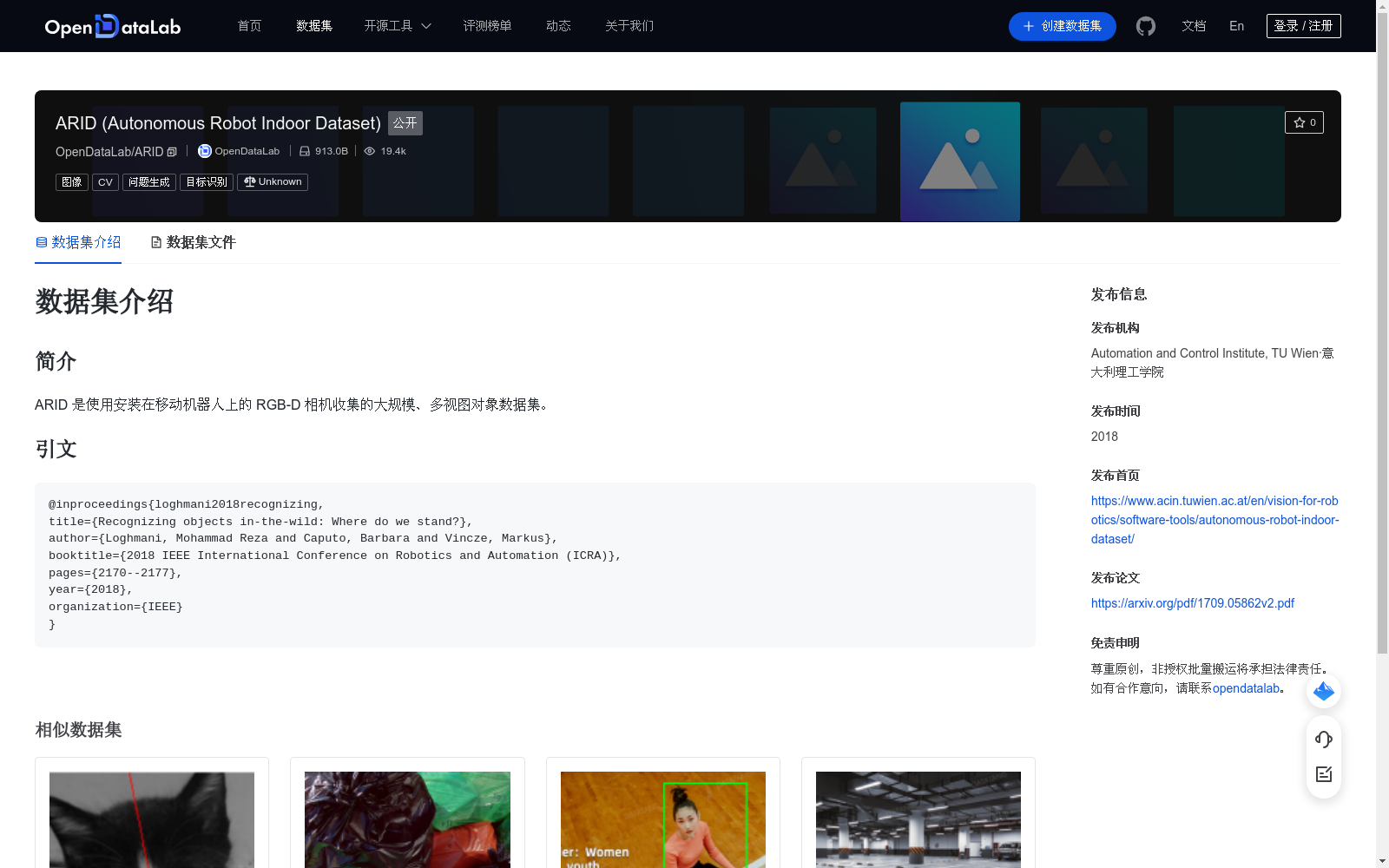Click the floating blue bird assistant icon
This screenshot has width=1389, height=868.
(1324, 691)
